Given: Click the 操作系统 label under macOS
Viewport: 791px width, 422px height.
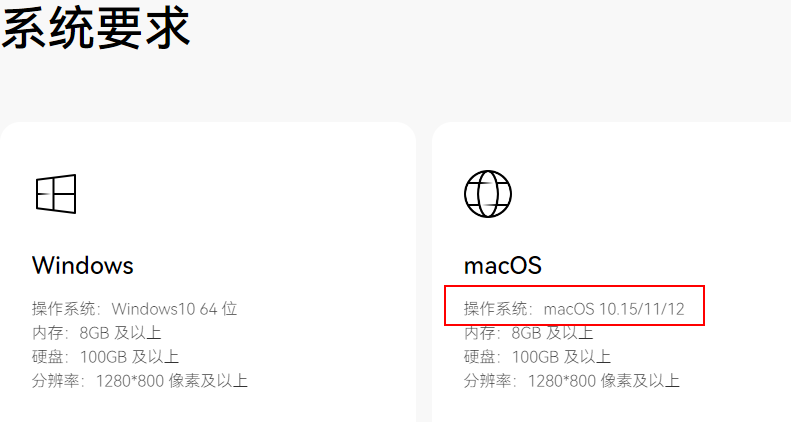Looking at the screenshot, I should point(495,309).
